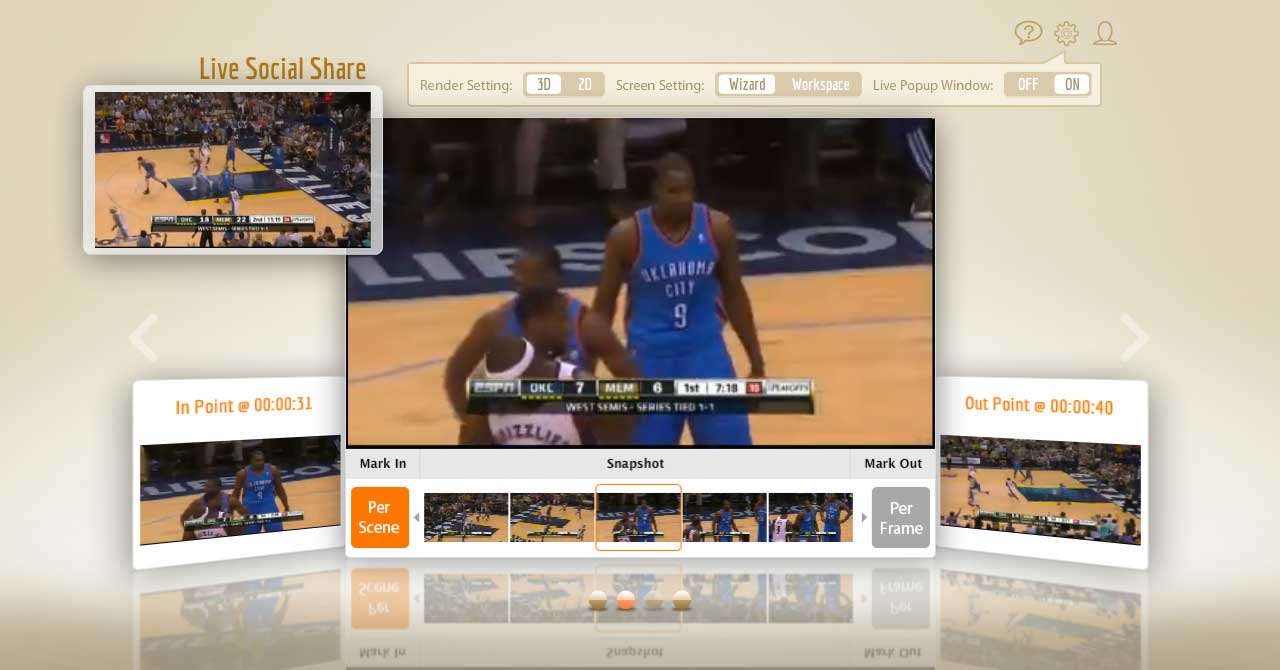This screenshot has height=670, width=1280.
Task: Turn Live Popup Window OFF
Action: 1028,85
